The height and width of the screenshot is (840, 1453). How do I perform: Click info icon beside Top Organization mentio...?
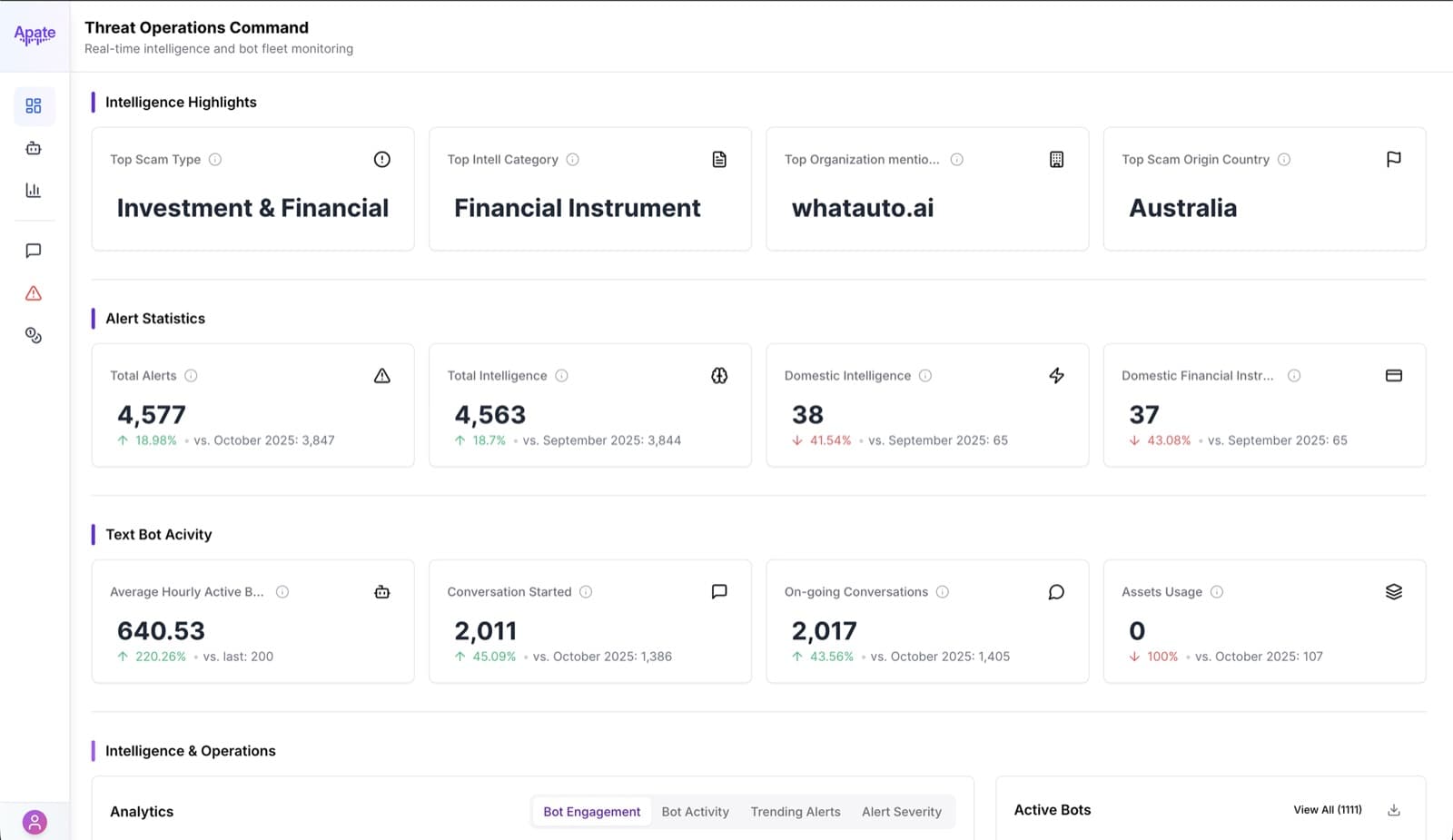tap(957, 160)
